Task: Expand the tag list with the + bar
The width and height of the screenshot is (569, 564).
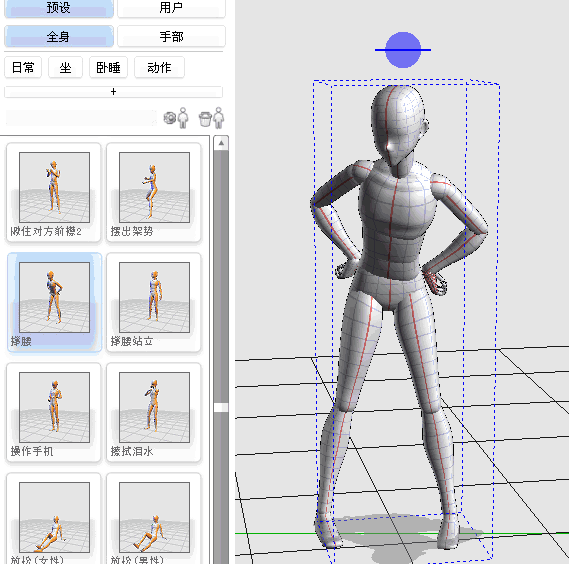Action: [x=113, y=92]
